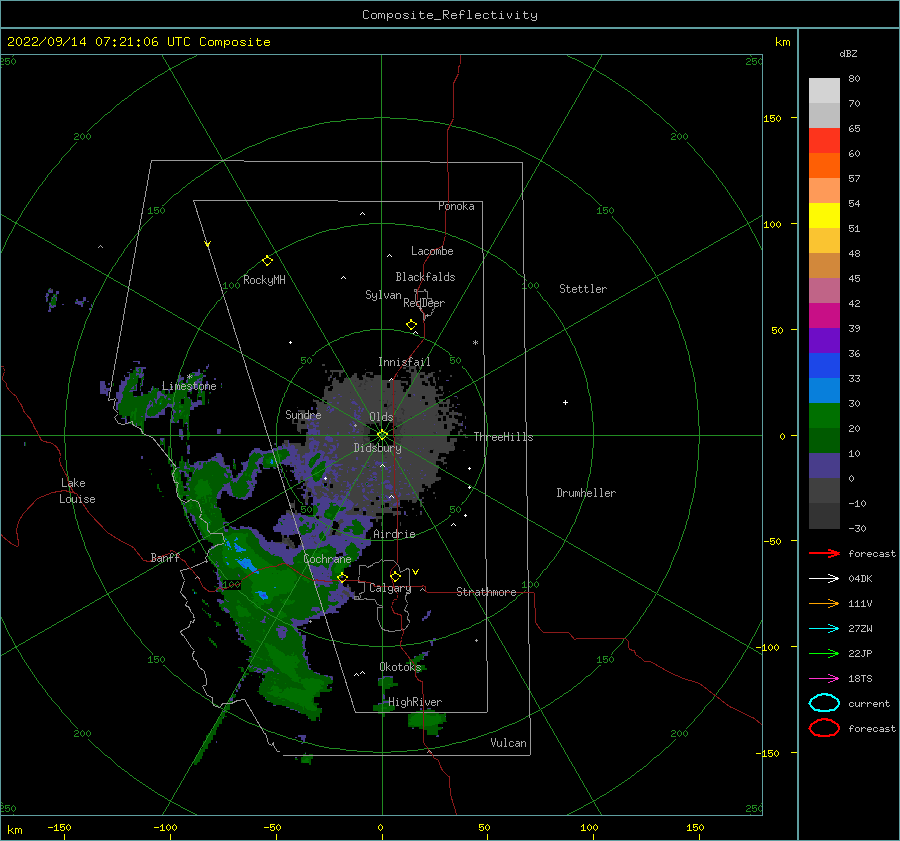Image resolution: width=900 pixels, height=841 pixels.
Task: Click the RockyMH label
Action: click(264, 280)
